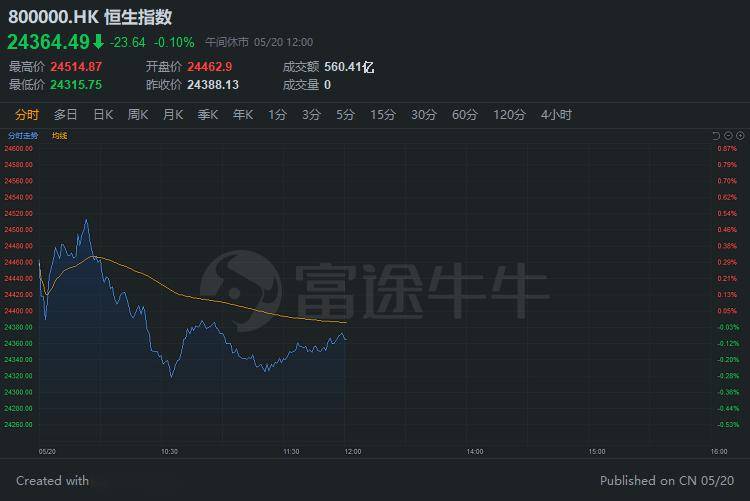The image size is (750, 501).
Task: Open the 季K quarterly chart tab
Action: tap(208, 115)
